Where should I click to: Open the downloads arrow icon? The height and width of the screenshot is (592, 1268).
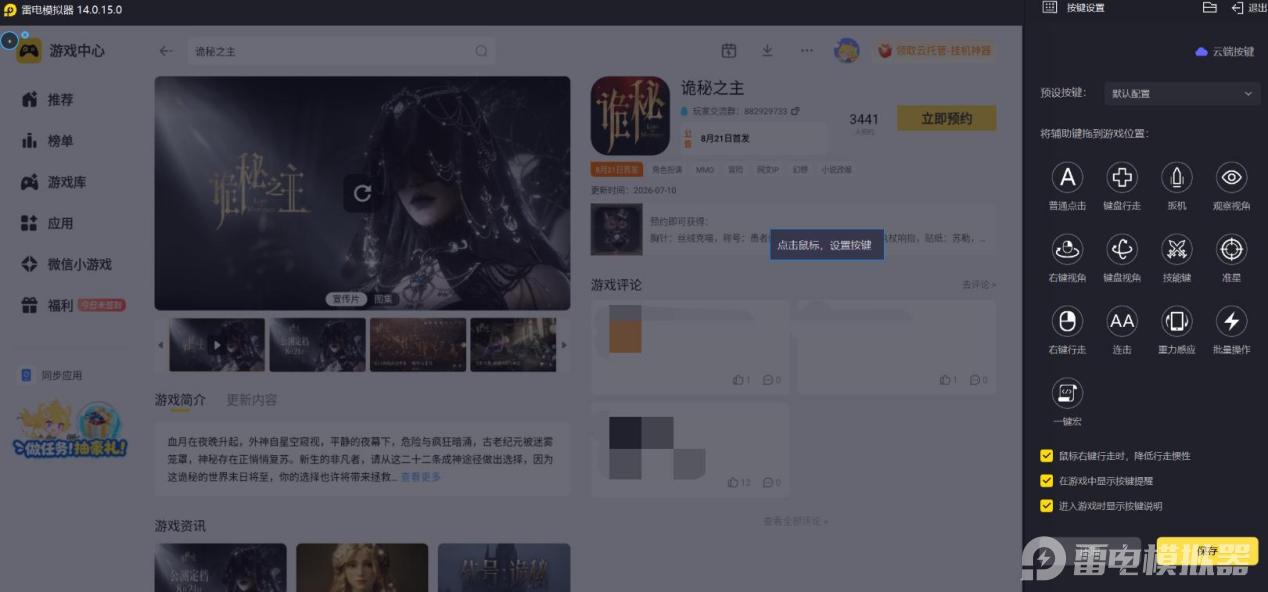767,51
